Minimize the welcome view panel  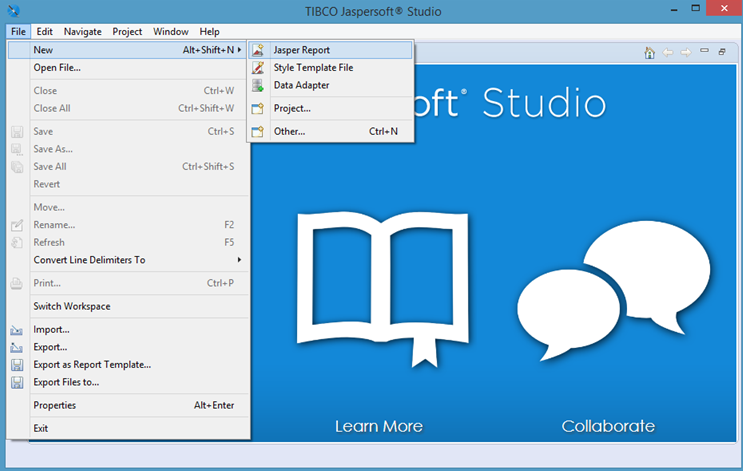pos(704,52)
